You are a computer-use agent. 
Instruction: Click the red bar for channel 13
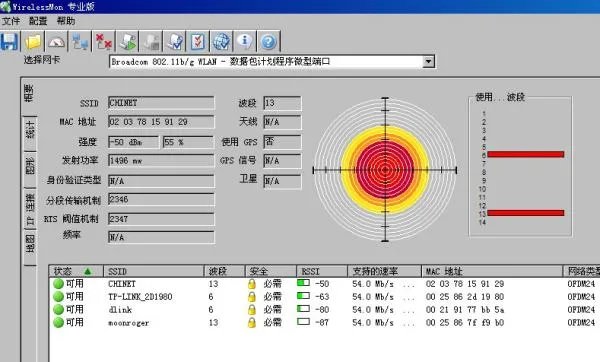(526, 213)
